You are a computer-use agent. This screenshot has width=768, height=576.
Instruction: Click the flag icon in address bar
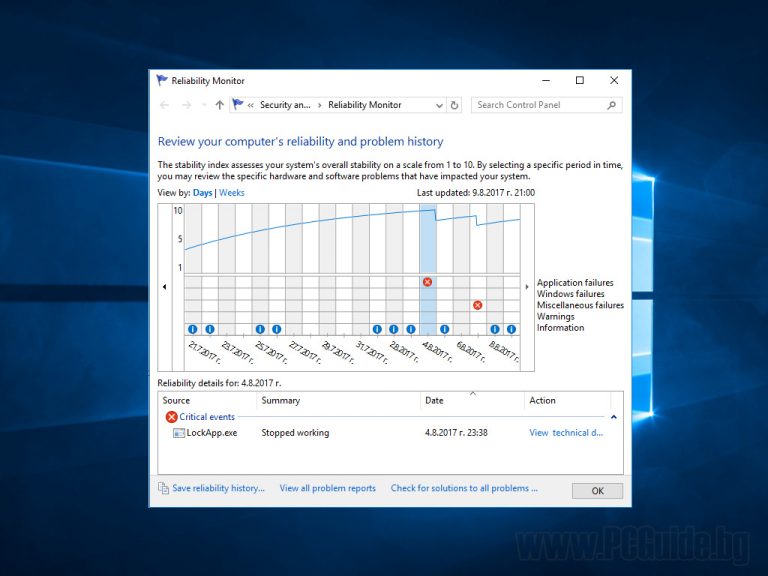[238, 104]
